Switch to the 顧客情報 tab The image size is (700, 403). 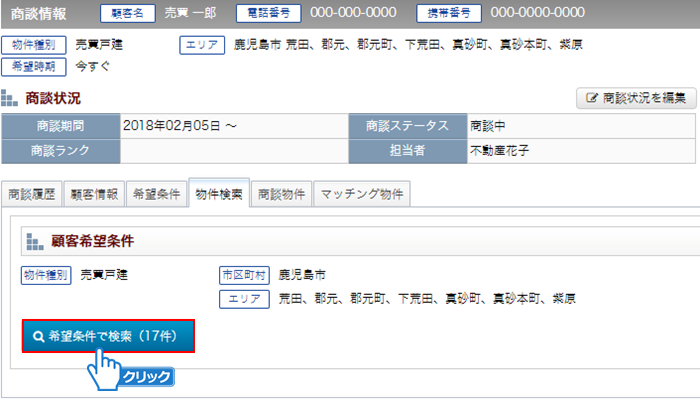click(x=94, y=195)
